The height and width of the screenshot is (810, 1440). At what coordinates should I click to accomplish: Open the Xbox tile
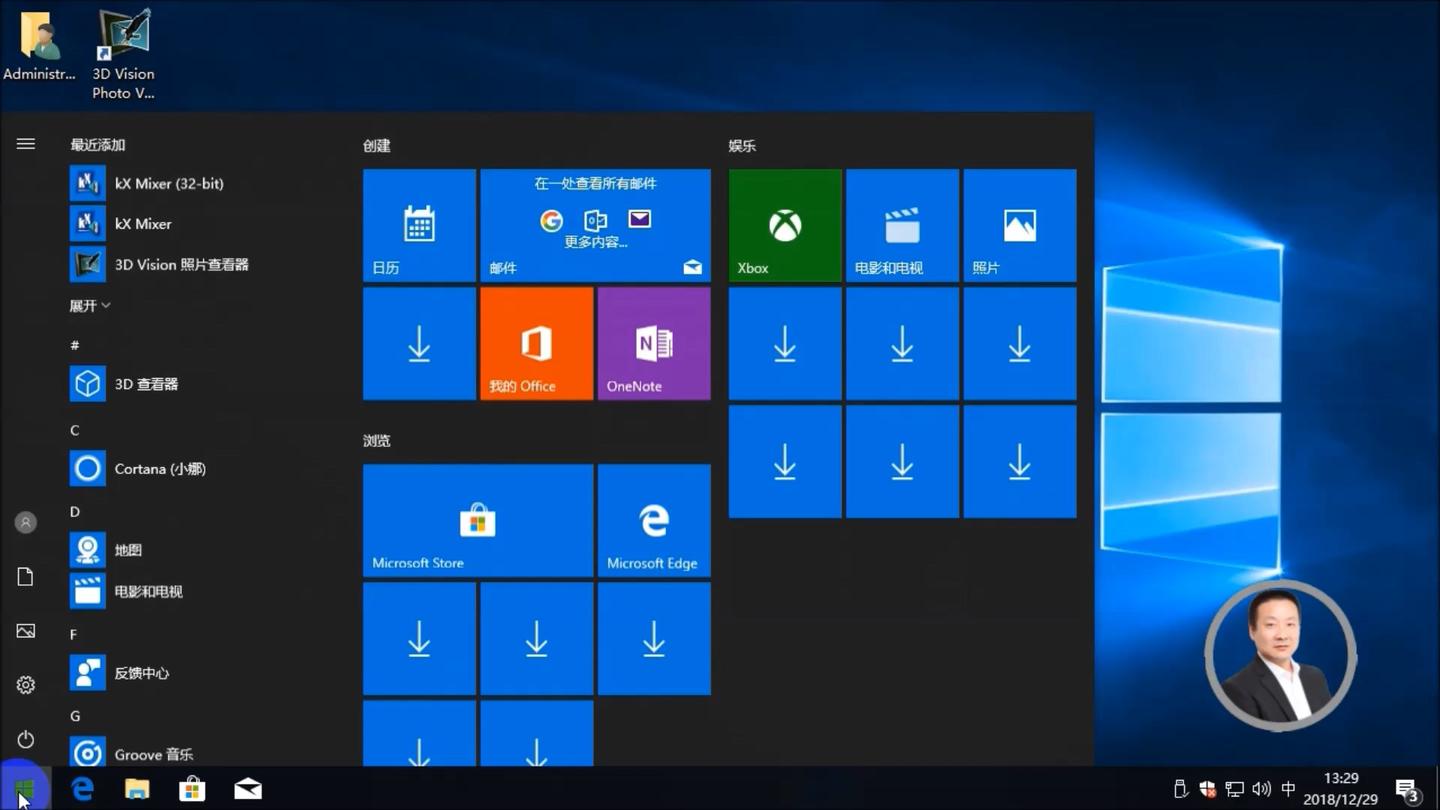tap(785, 225)
